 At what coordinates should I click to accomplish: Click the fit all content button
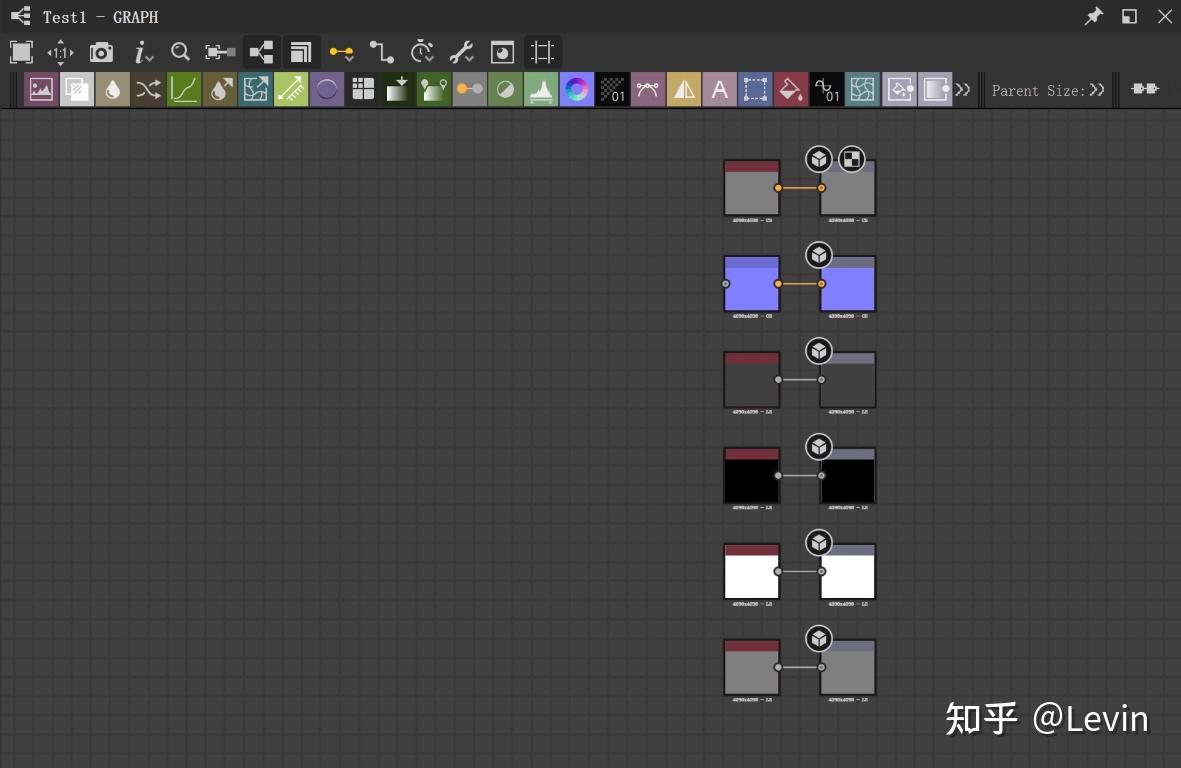coord(20,52)
